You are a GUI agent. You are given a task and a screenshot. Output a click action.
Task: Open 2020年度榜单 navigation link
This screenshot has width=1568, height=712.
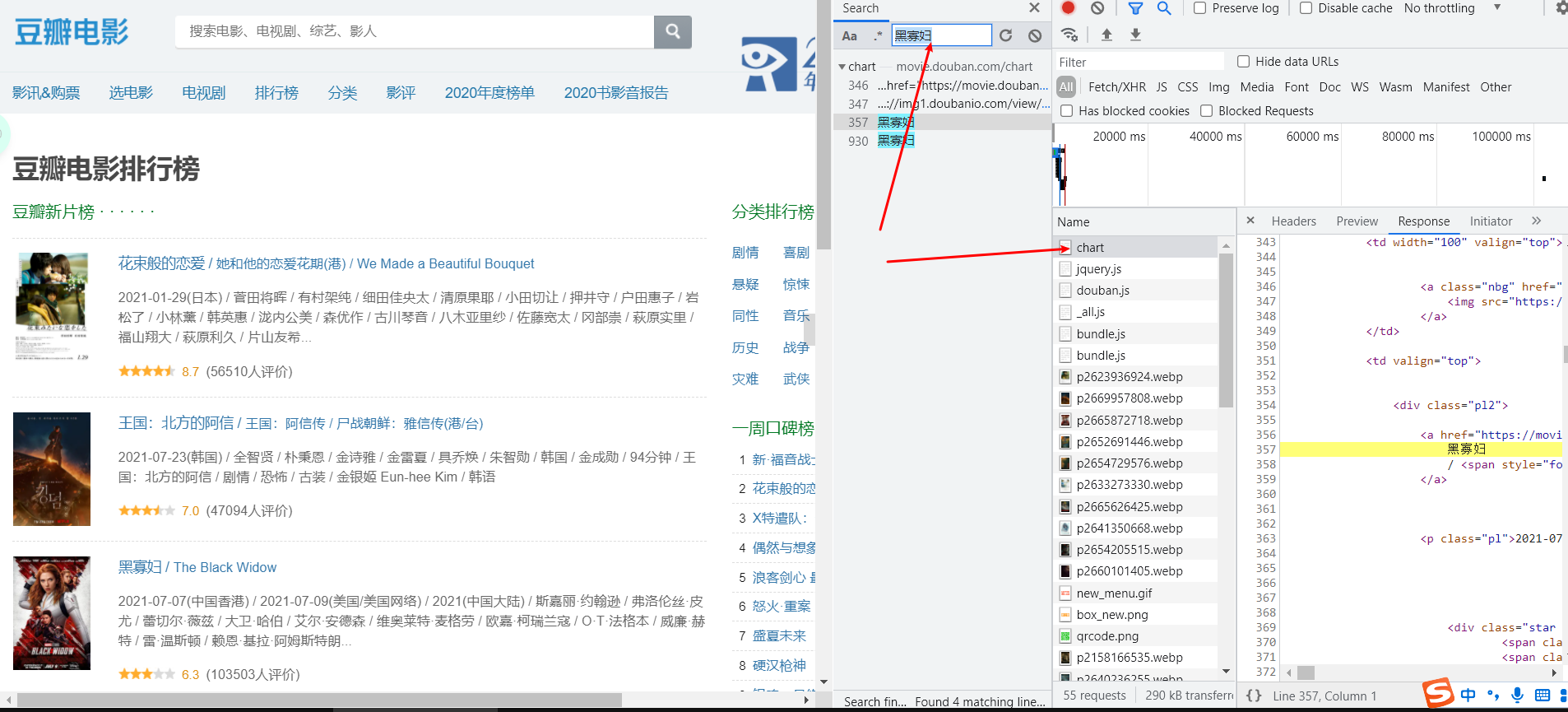click(x=489, y=93)
